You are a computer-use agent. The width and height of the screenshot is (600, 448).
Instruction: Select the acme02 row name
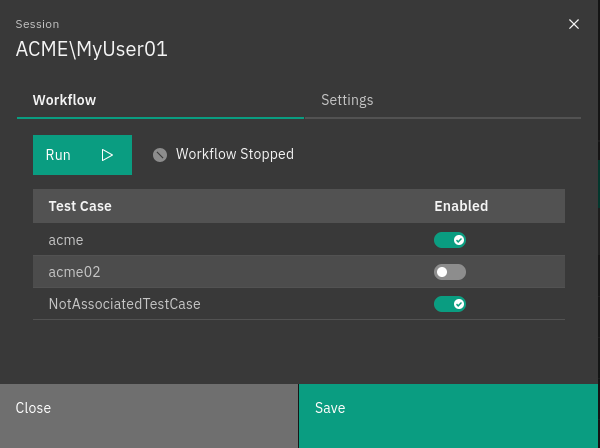[74, 272]
